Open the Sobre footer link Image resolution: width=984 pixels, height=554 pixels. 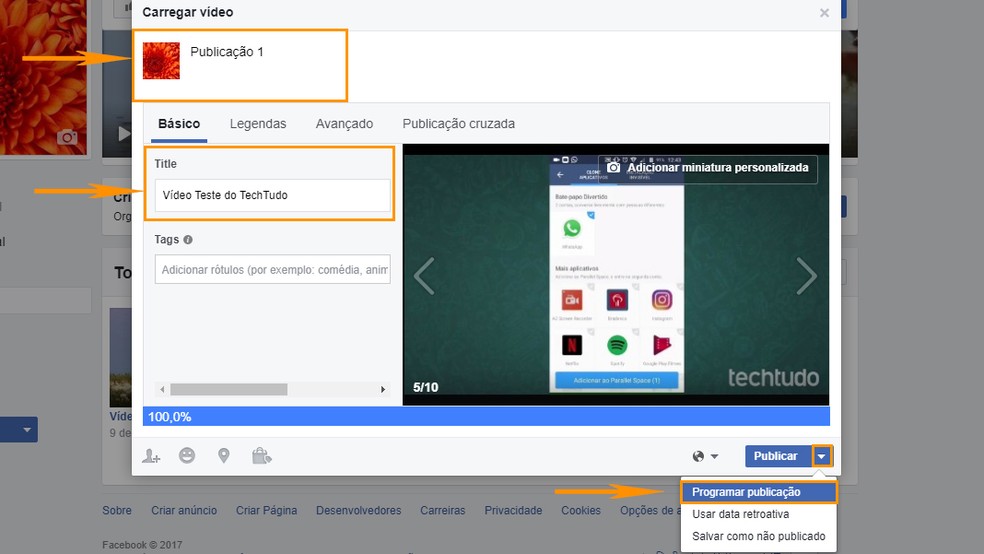click(117, 511)
